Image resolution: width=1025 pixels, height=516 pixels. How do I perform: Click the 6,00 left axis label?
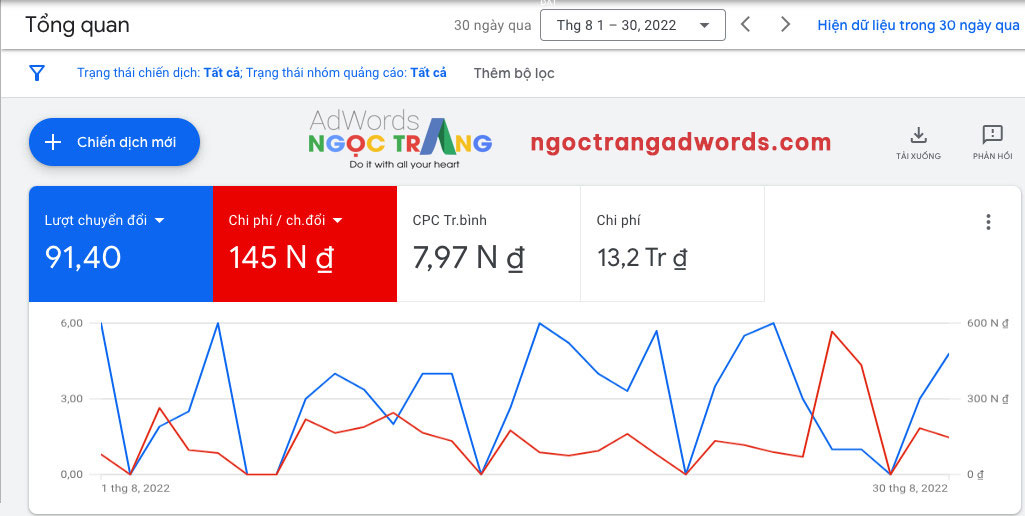(71, 322)
